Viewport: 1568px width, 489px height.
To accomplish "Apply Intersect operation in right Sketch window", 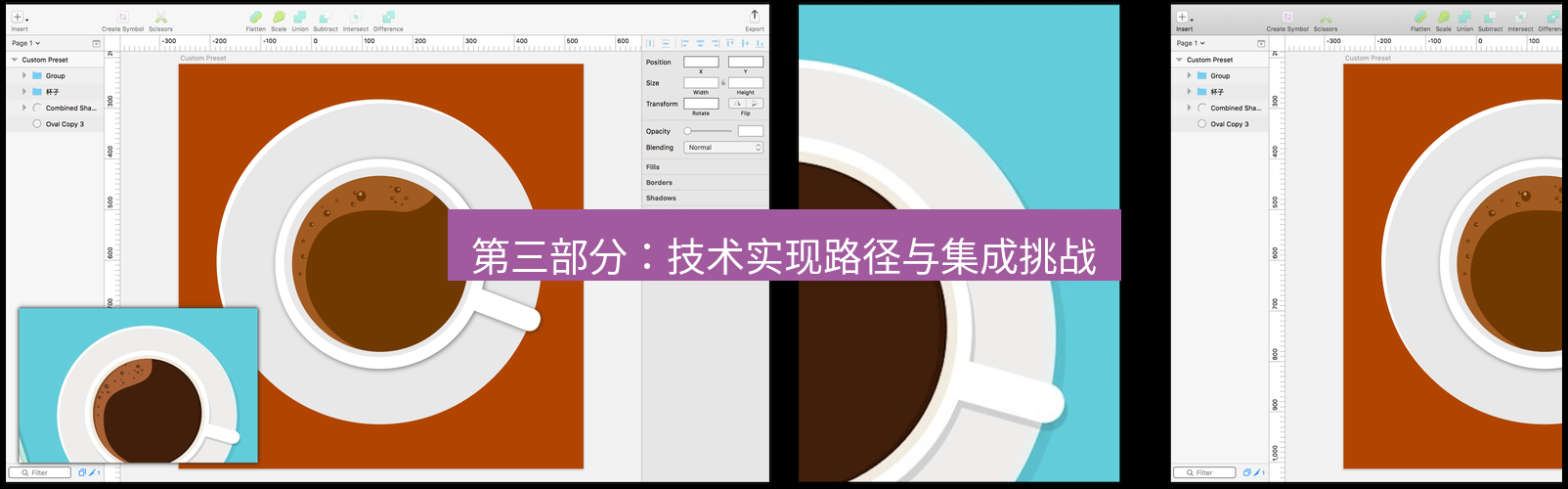I will pyautogui.click(x=1521, y=17).
